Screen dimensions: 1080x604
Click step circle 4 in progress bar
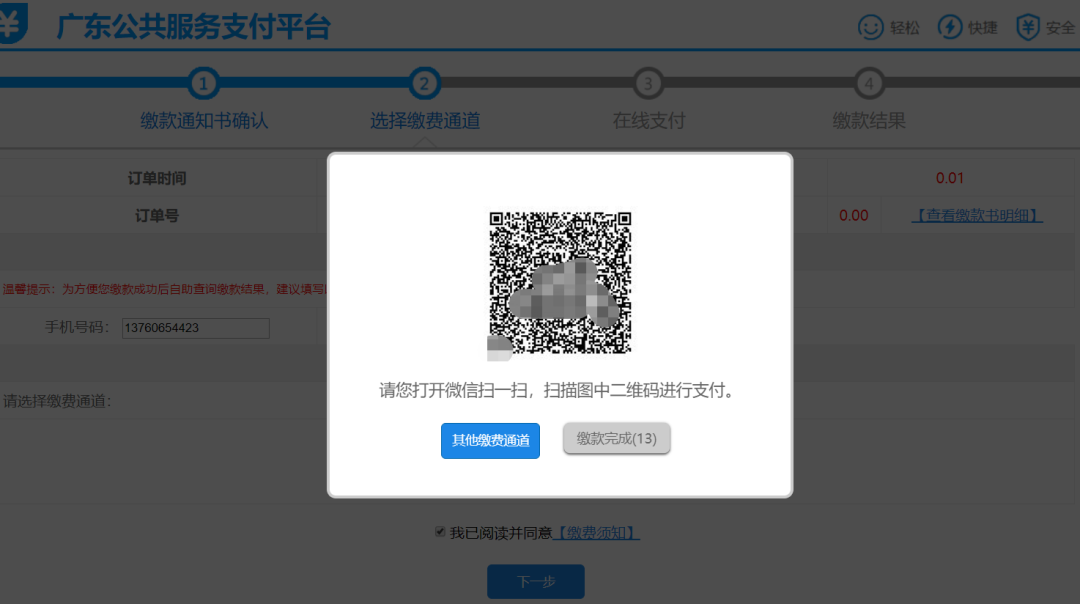click(869, 84)
